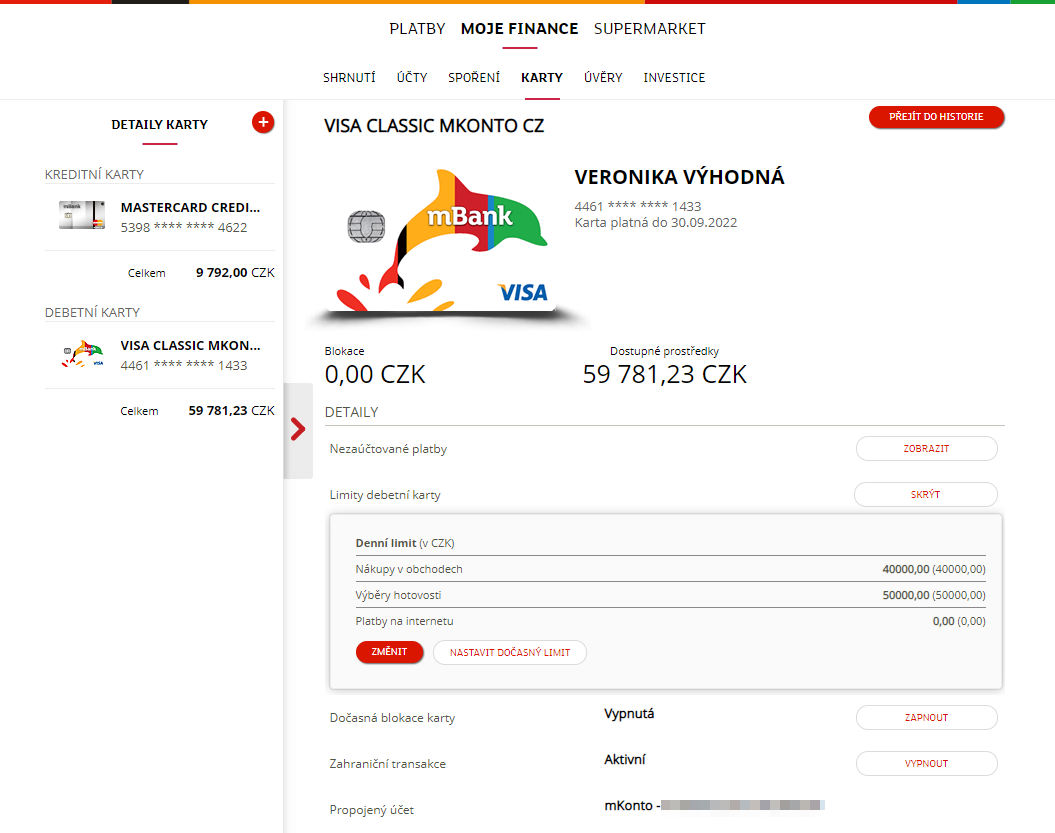
Task: Show unbilled payments with ZOBRAZIT
Action: pos(926,449)
